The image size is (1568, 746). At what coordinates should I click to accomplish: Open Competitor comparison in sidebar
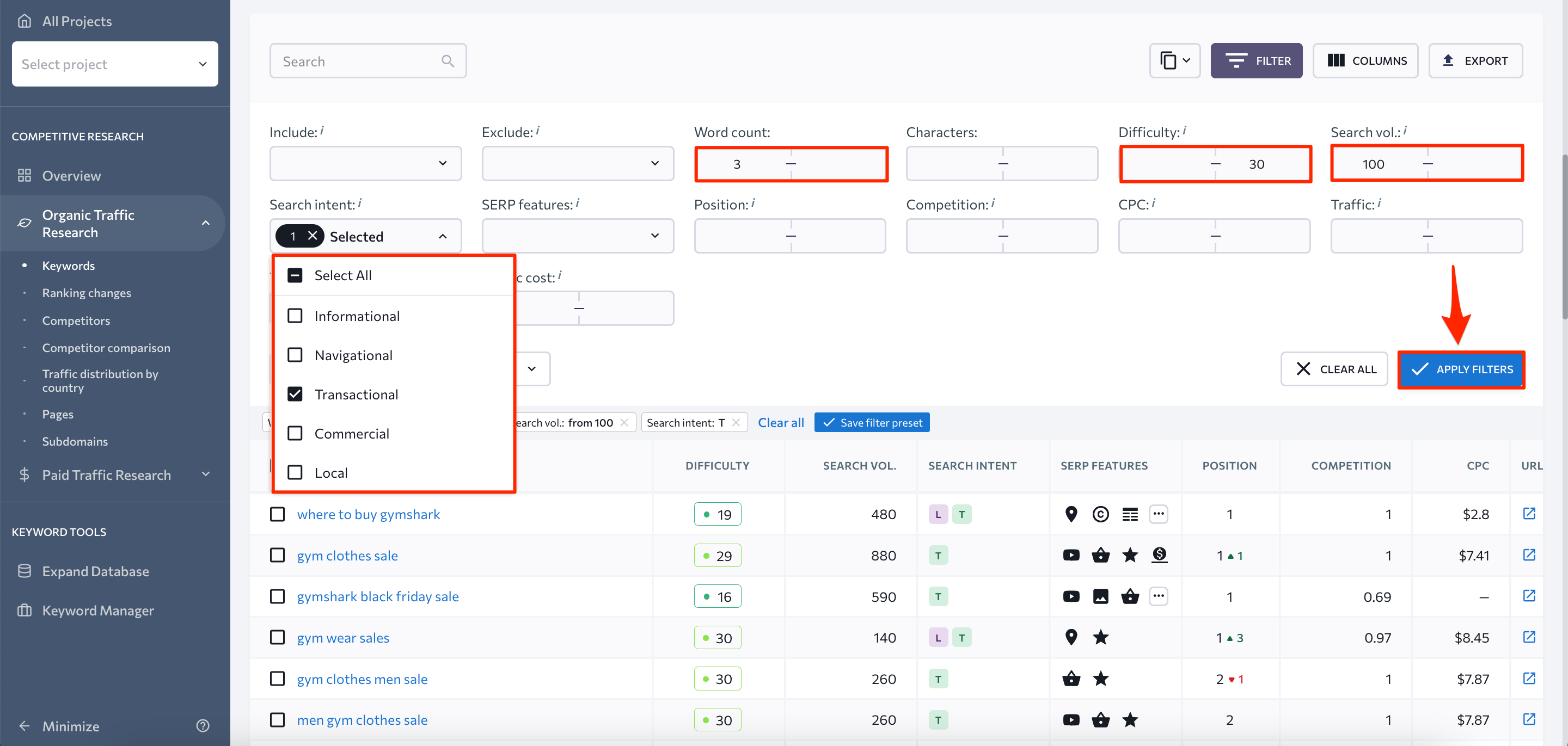click(106, 348)
